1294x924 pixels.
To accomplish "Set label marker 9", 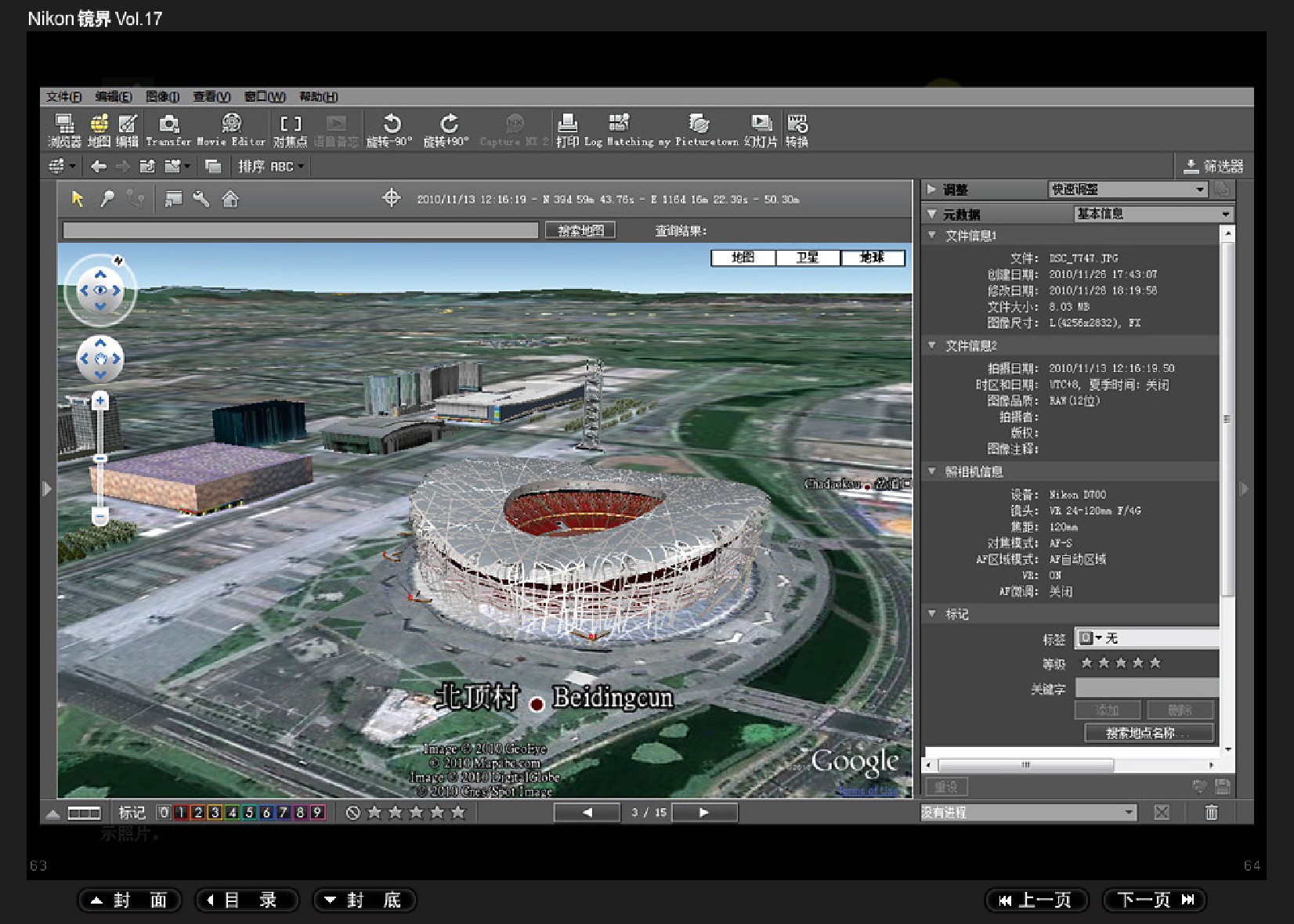I will 317,813.
